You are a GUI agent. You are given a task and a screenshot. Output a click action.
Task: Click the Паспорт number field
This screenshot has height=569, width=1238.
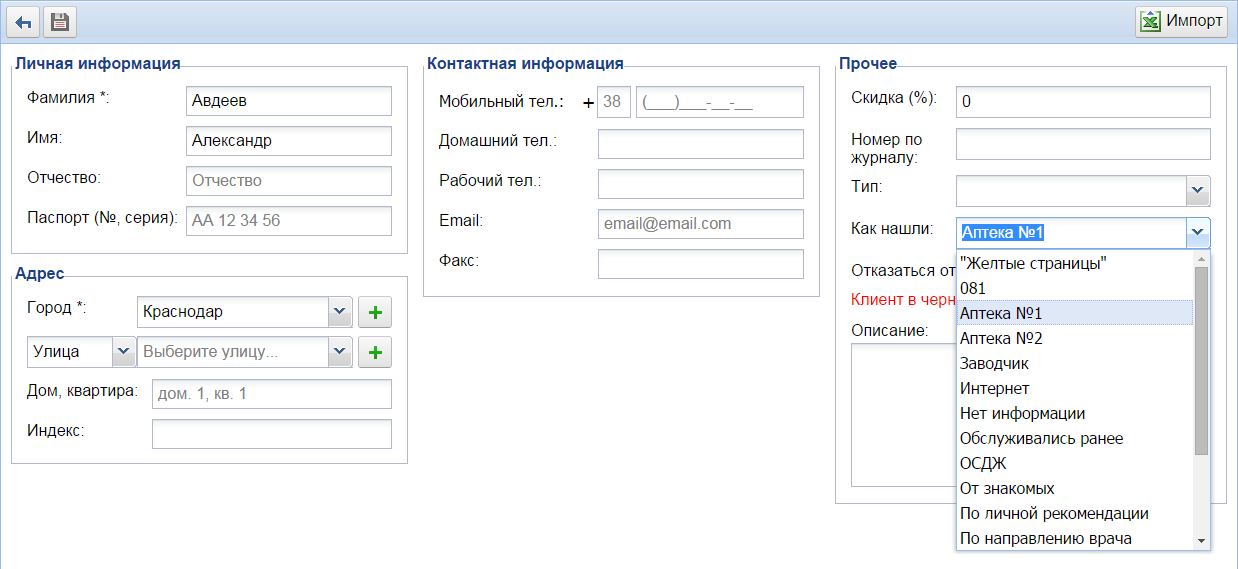289,221
